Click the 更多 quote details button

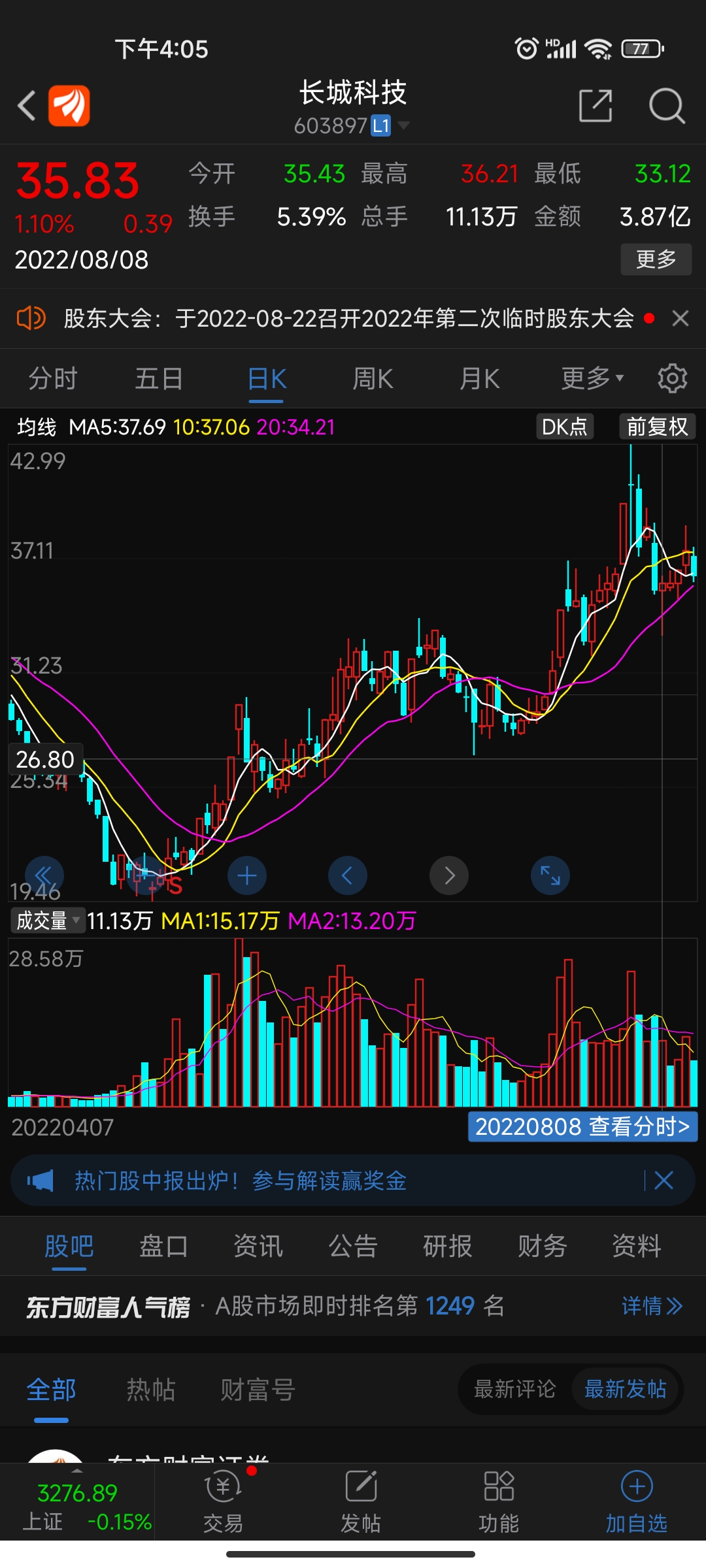[656, 259]
